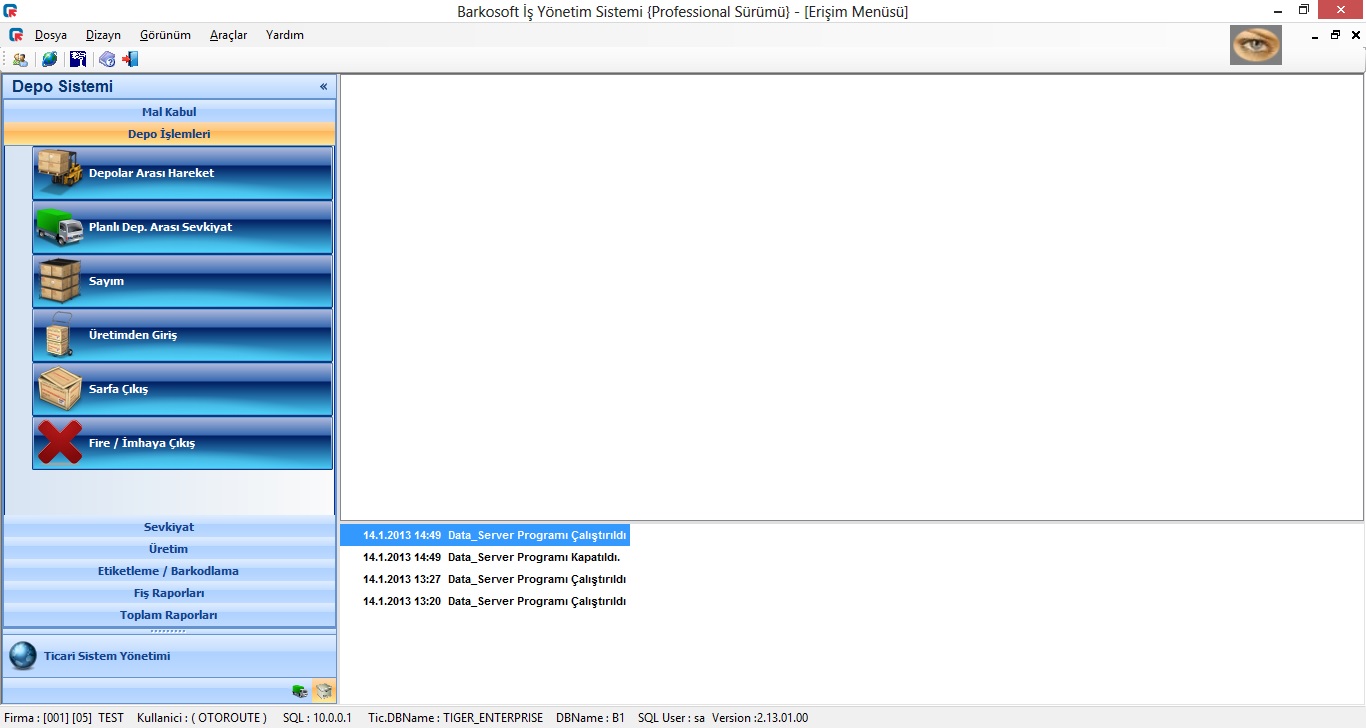
Task: Open Planlı Dep. Arası Sevkiyat
Action: point(182,227)
